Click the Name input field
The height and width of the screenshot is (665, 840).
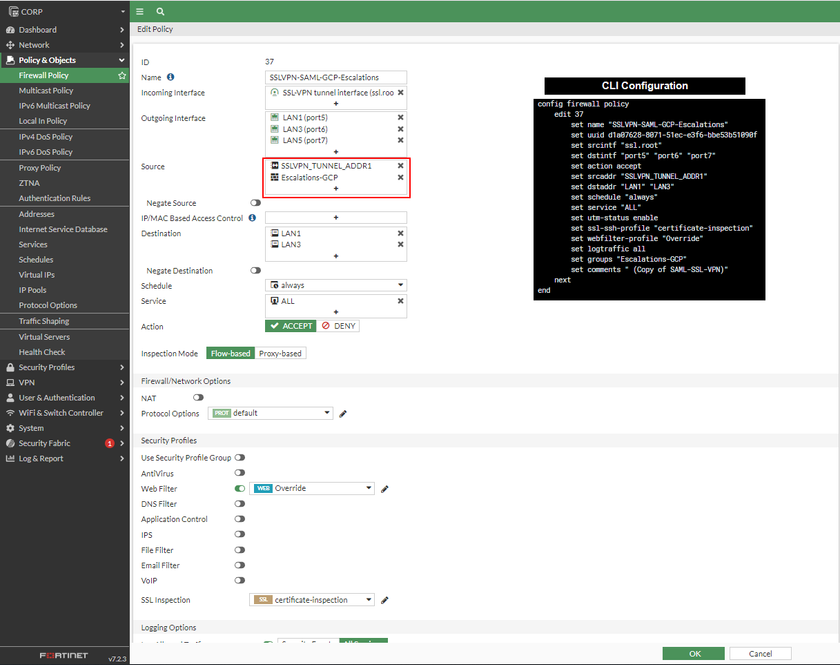pos(335,77)
